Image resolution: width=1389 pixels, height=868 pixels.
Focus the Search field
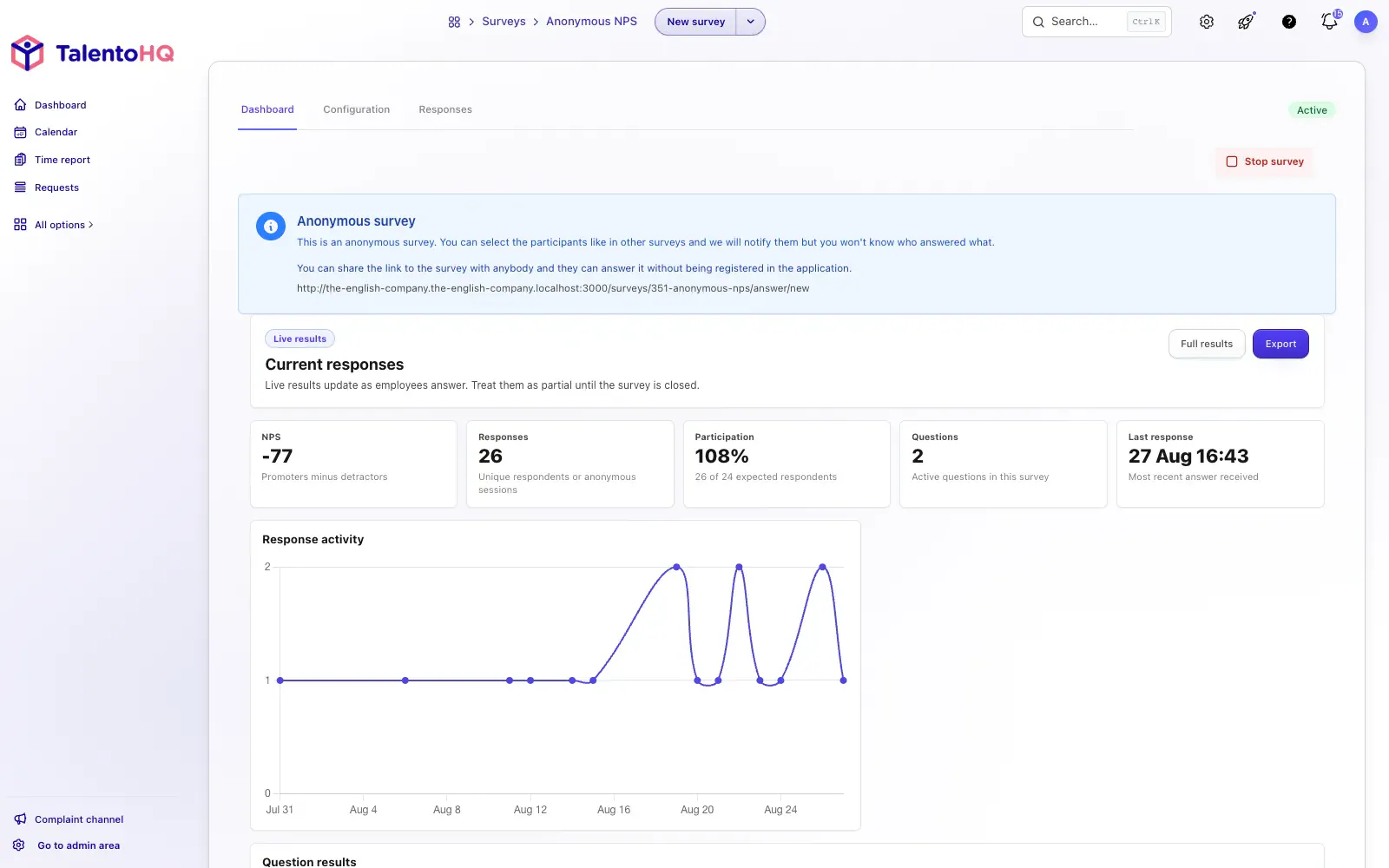pos(1096,22)
